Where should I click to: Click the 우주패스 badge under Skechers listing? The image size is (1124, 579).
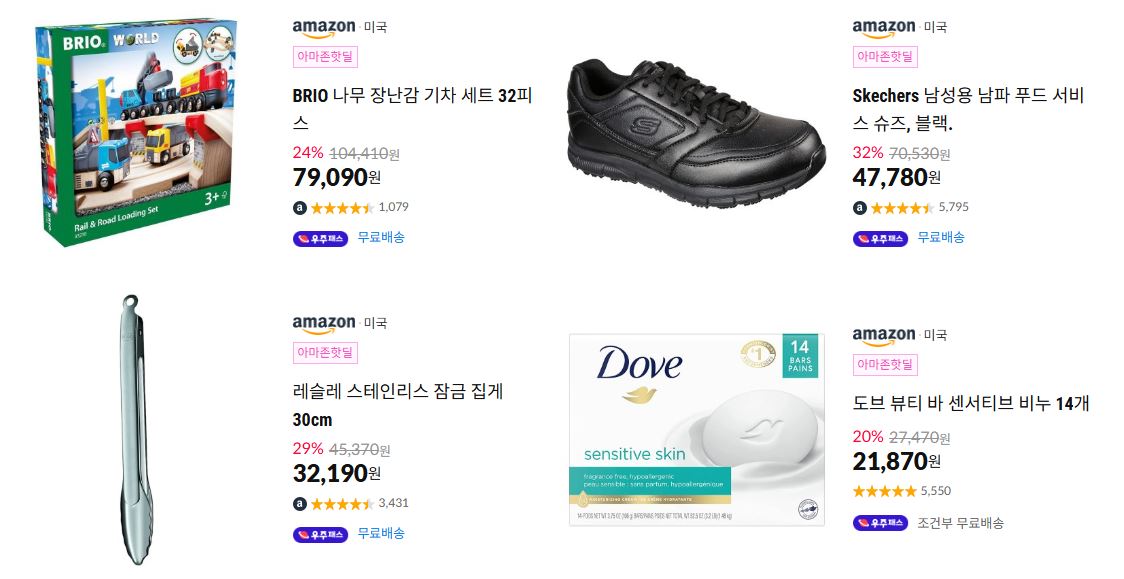(x=880, y=239)
